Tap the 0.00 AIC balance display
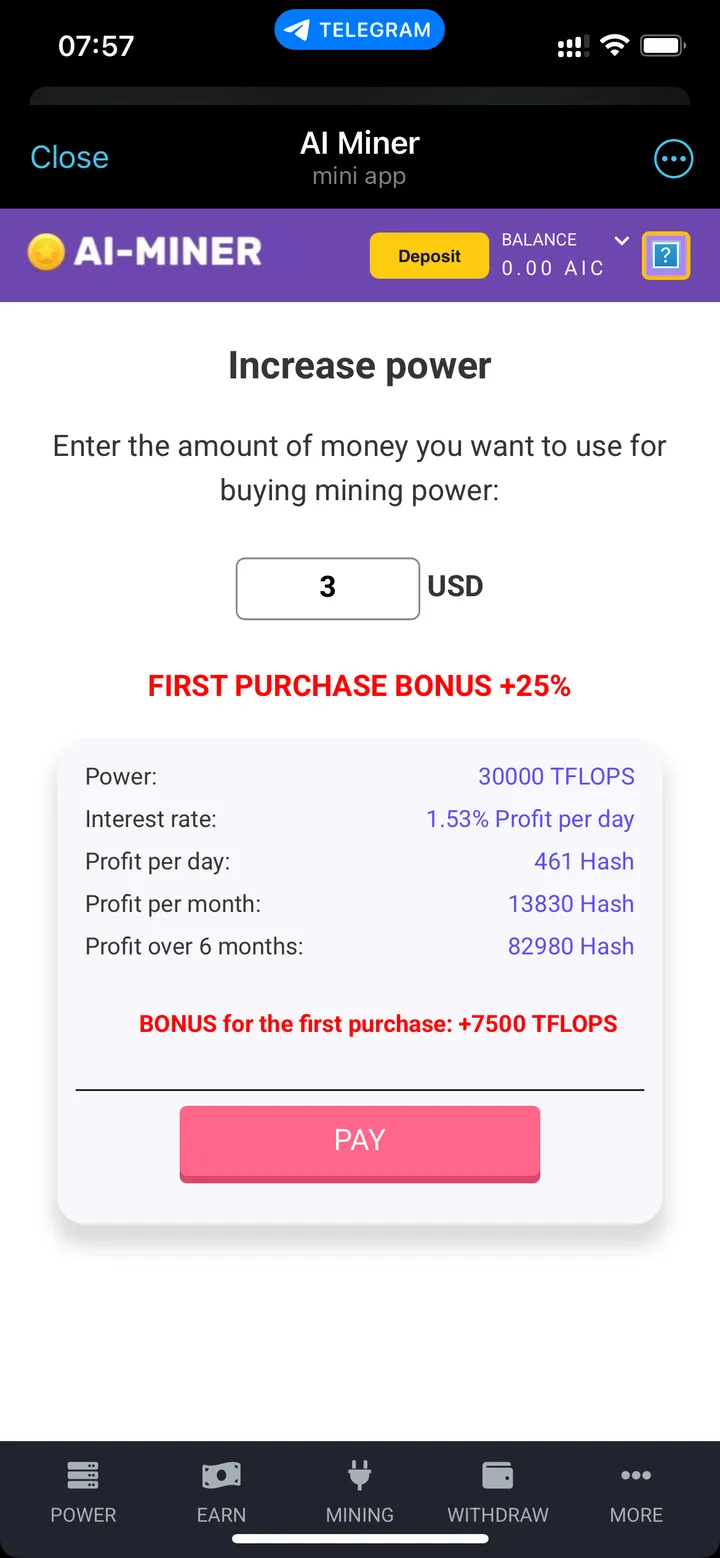The image size is (720, 1558). (553, 268)
